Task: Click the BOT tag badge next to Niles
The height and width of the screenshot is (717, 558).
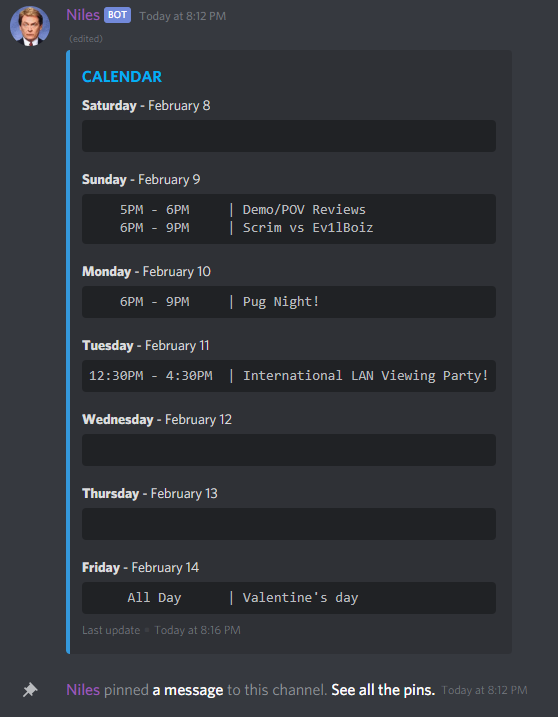Action: [118, 15]
